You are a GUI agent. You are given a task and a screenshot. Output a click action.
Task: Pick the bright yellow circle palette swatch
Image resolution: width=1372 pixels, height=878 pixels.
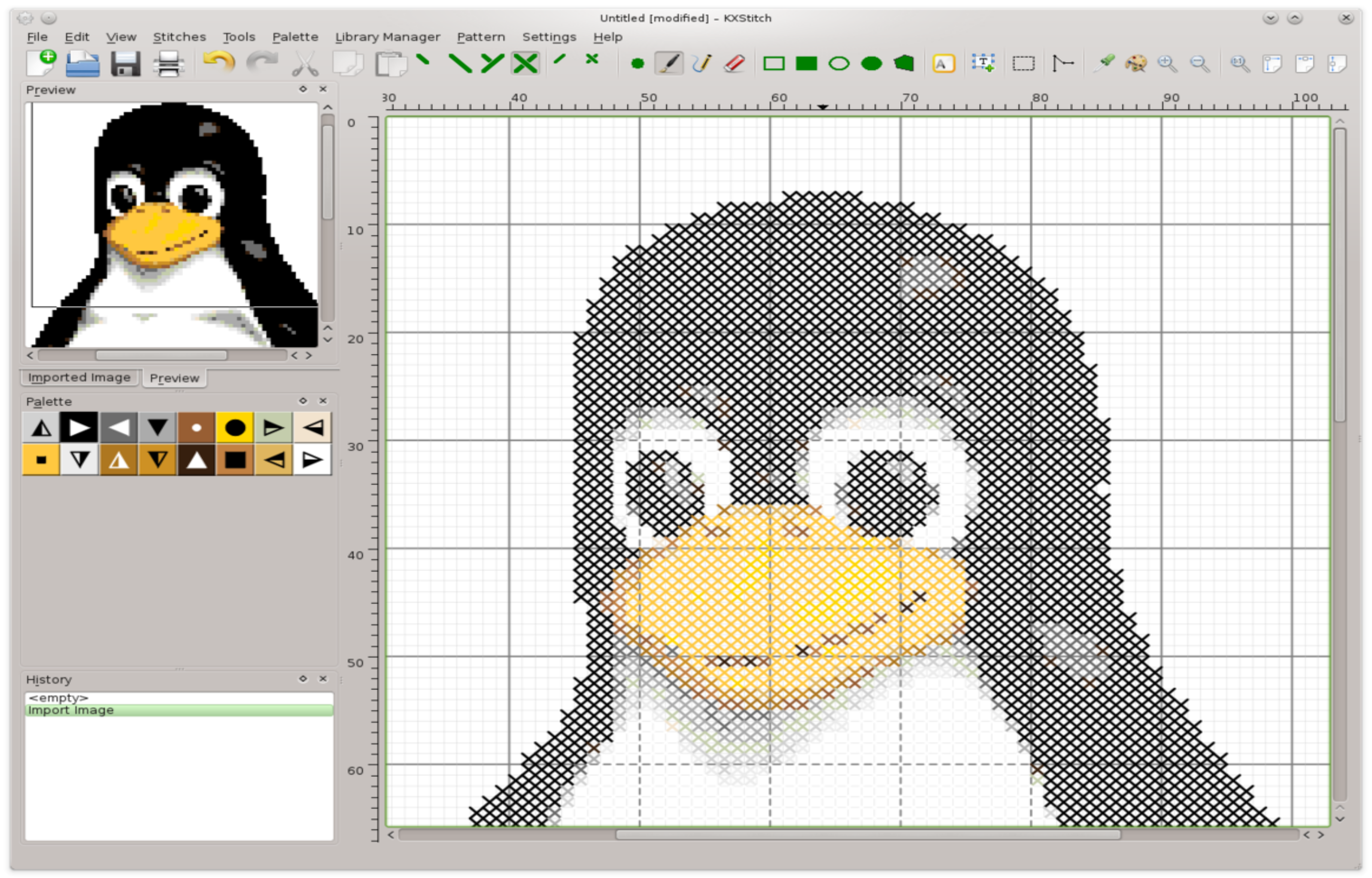tap(235, 427)
